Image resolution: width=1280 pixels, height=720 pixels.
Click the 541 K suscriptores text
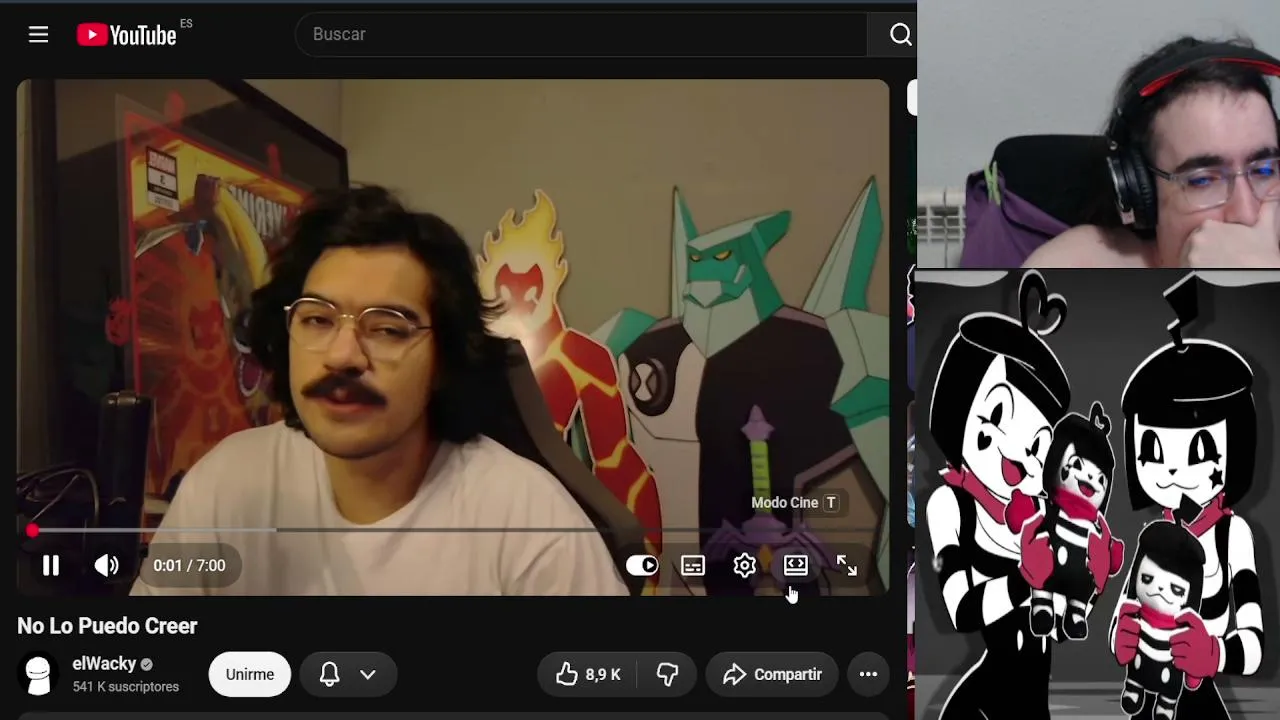pos(125,687)
